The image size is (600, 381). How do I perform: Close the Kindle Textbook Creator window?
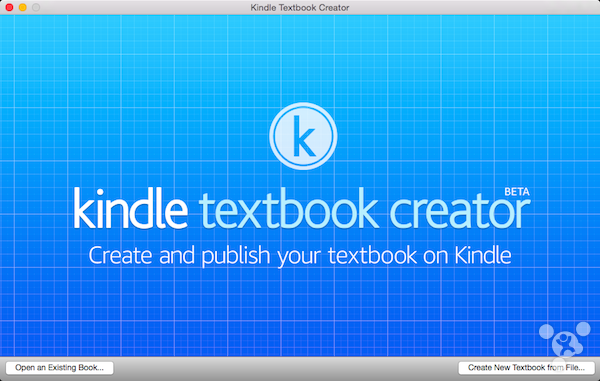[9, 7]
